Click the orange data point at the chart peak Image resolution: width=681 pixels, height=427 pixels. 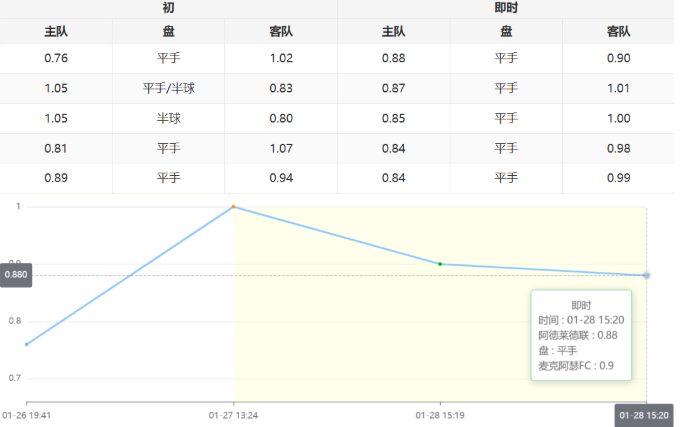233,207
